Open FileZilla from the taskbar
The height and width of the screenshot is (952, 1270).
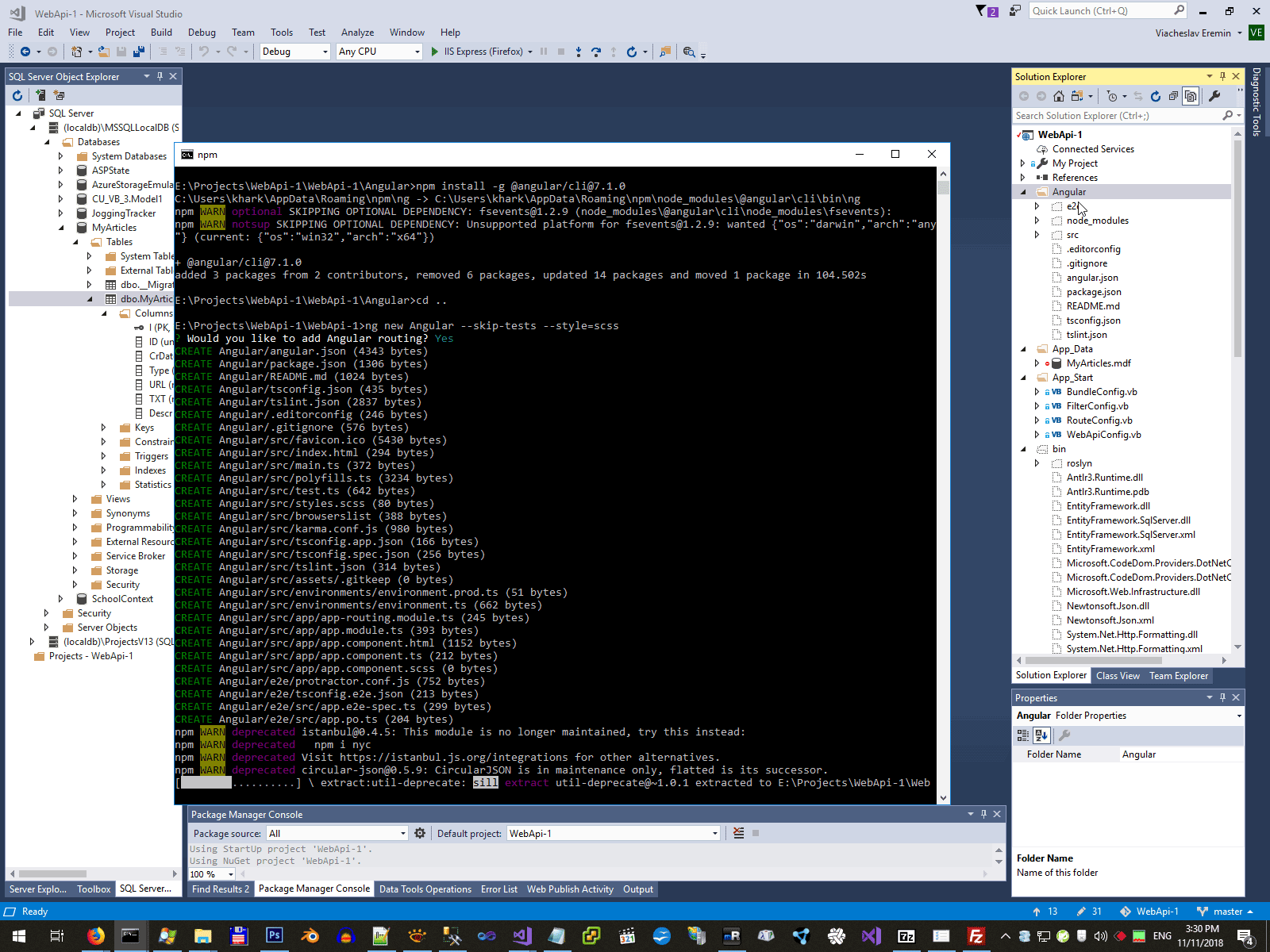pyautogui.click(x=976, y=936)
